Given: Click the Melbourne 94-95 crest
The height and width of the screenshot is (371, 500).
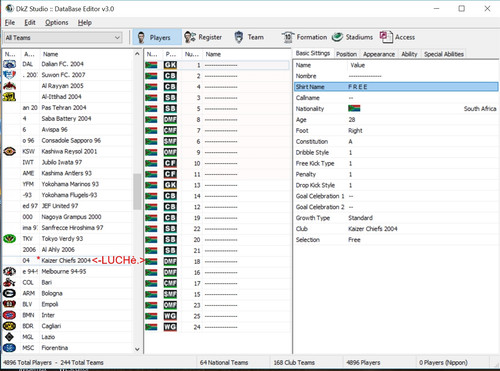Looking at the screenshot, I should 9,272.
